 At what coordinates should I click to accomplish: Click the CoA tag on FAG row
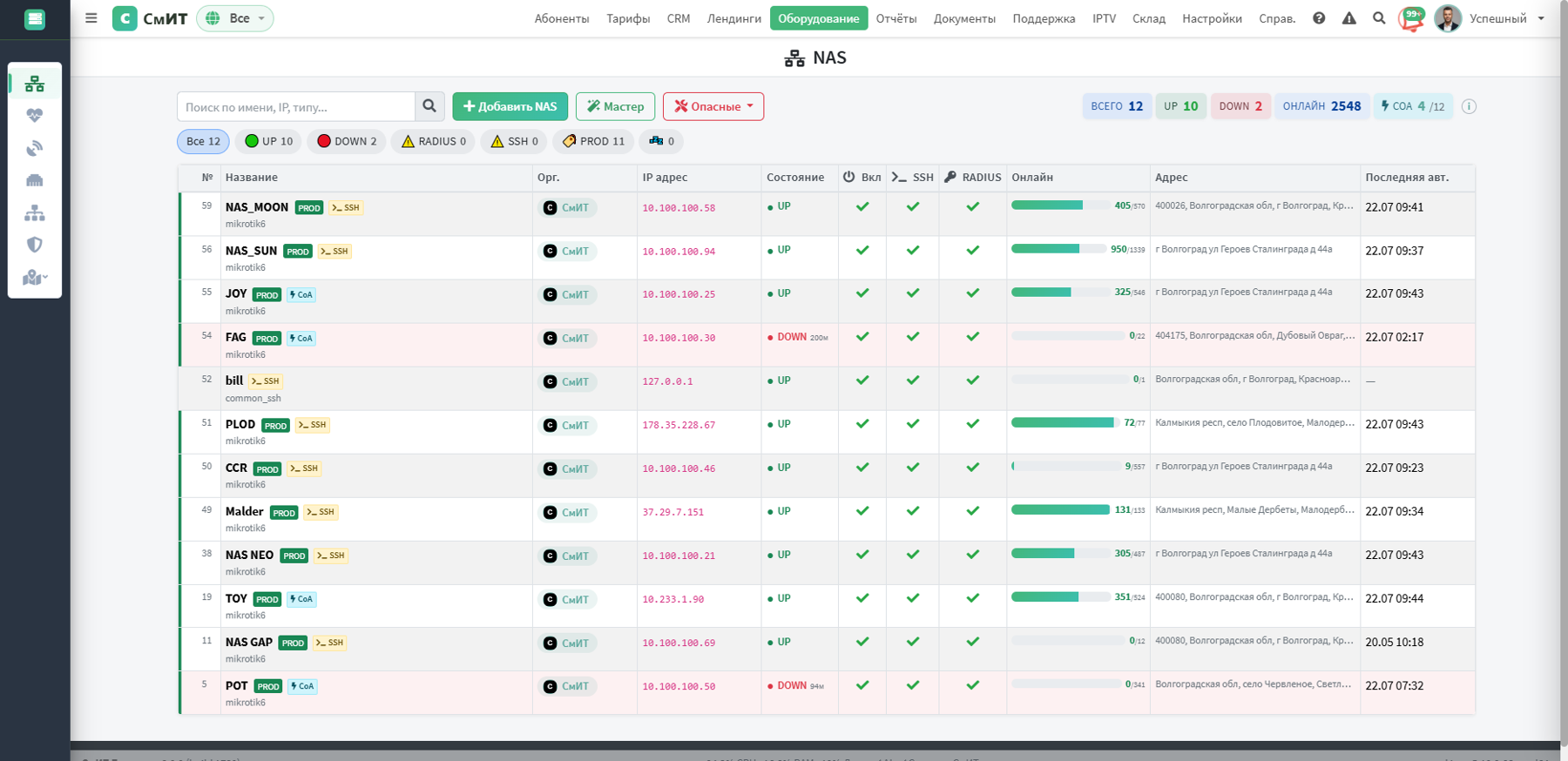point(301,338)
